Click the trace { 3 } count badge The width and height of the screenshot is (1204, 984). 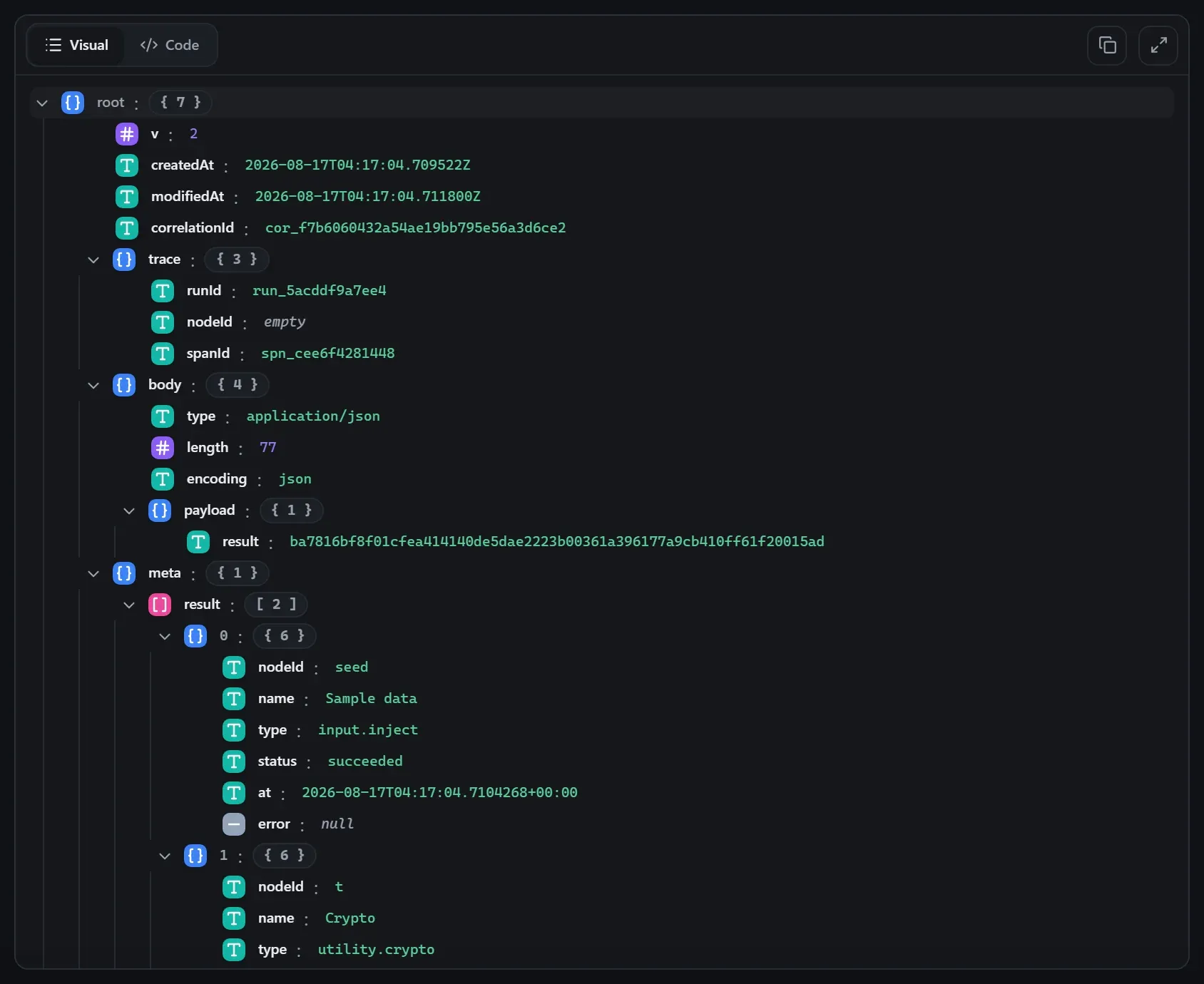pos(237,260)
